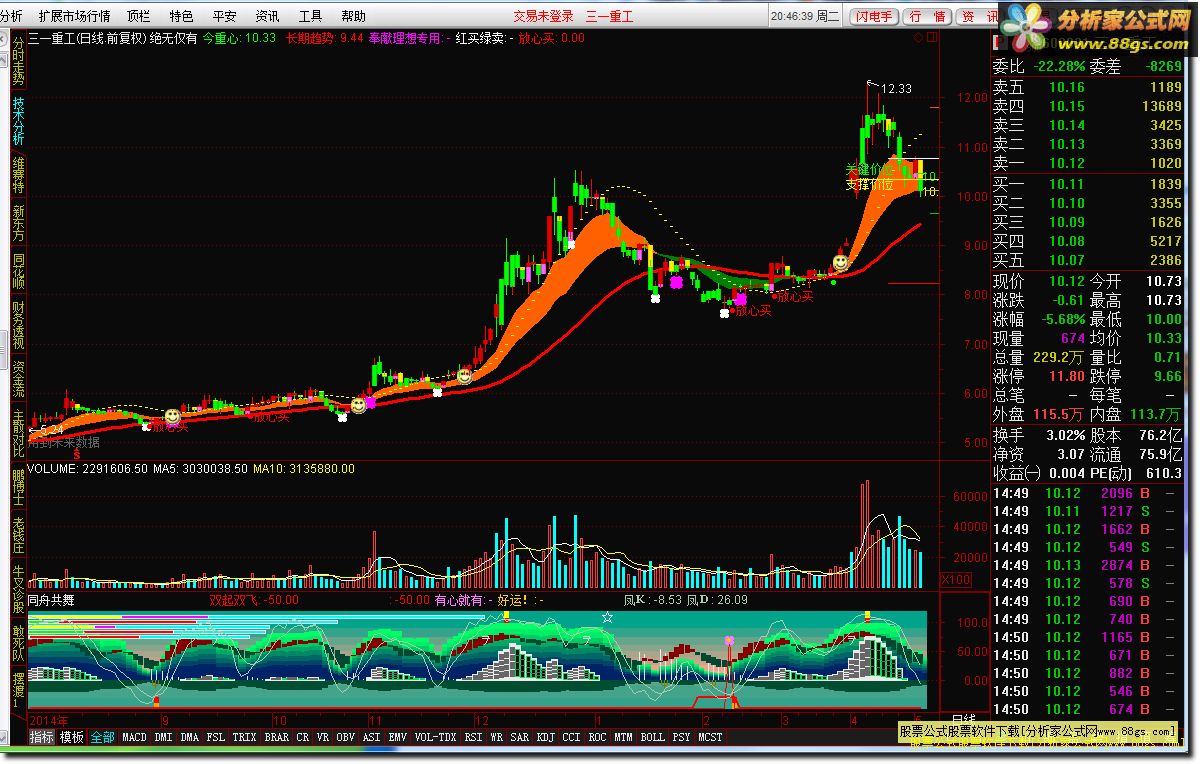The height and width of the screenshot is (764, 1200).
Task: Switch to the 技术分析 side tab
Action: [18, 121]
